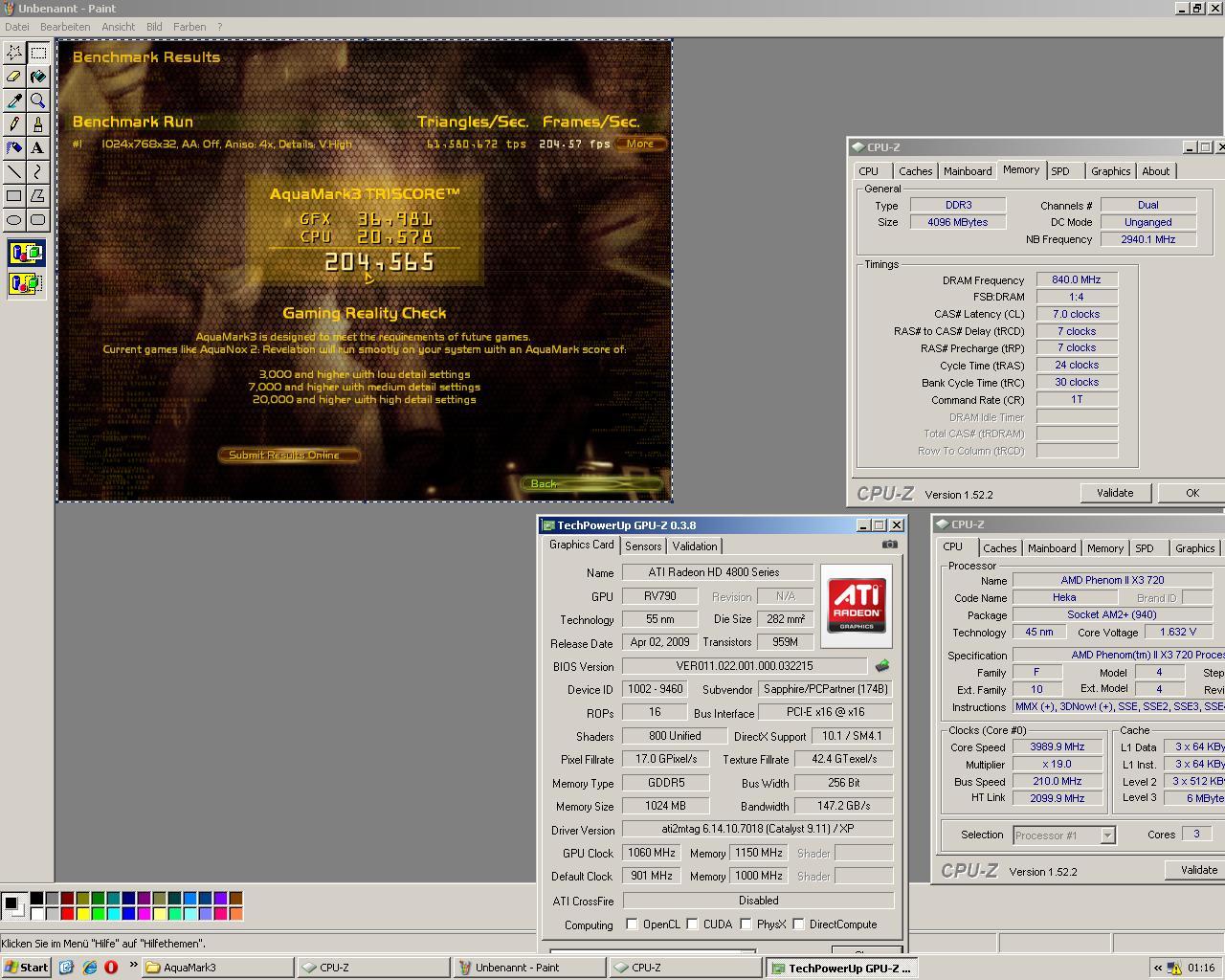Screen dimensions: 1225x980
Task: Click the Show Desktop quick launch icon
Action: click(66, 968)
